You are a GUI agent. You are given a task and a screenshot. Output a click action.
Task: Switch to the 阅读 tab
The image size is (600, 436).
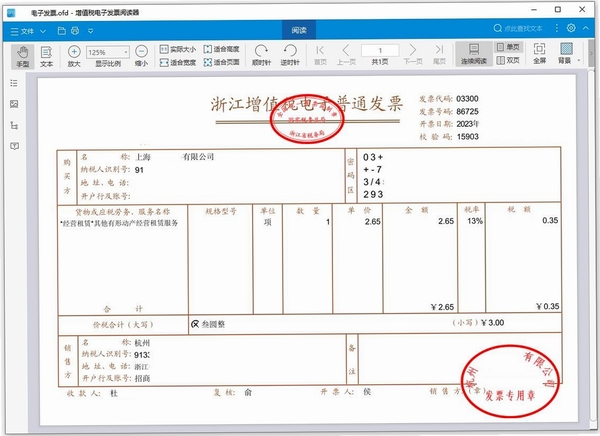[x=299, y=30]
